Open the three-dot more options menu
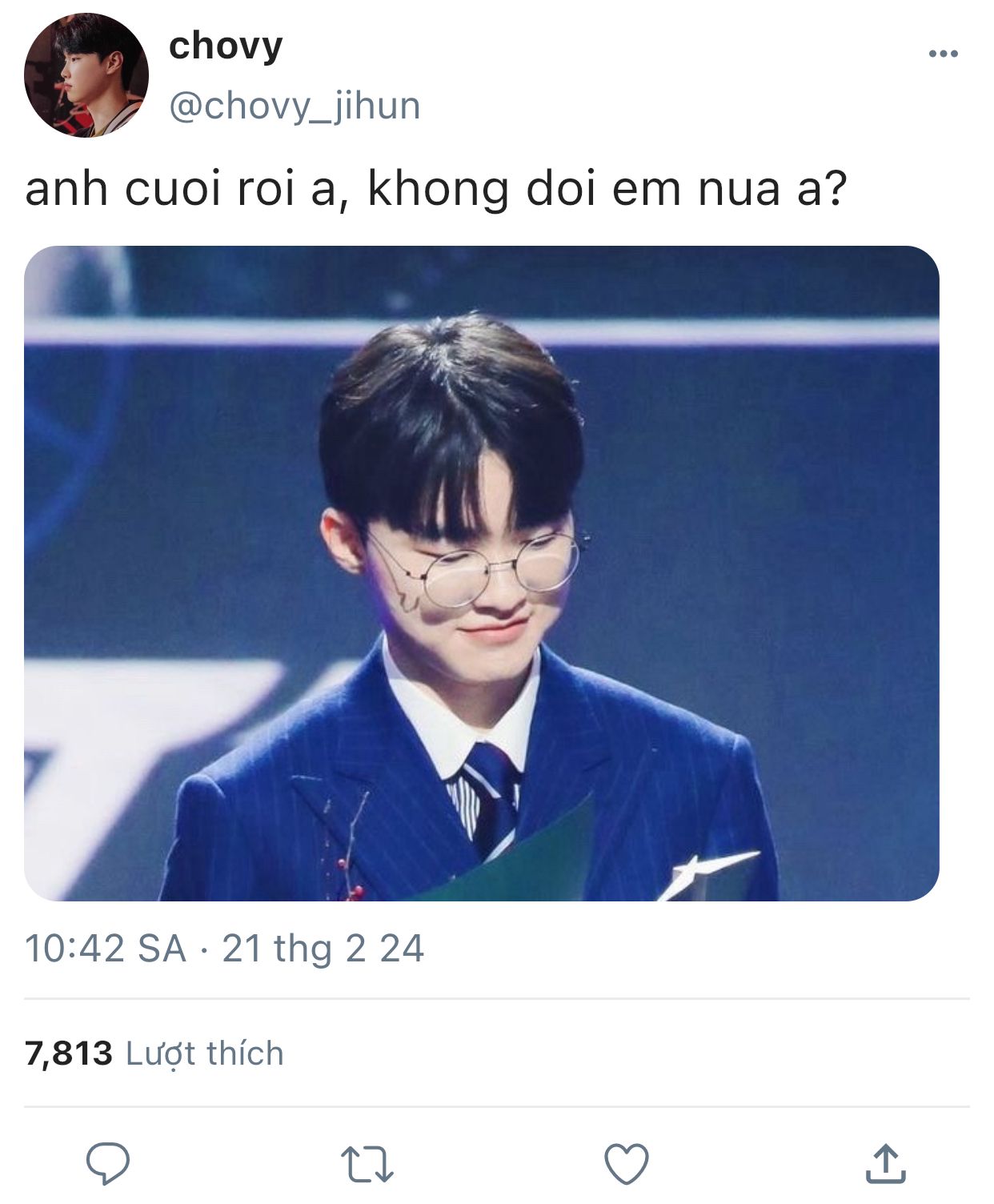This screenshot has width=994, height=1204. tap(944, 54)
